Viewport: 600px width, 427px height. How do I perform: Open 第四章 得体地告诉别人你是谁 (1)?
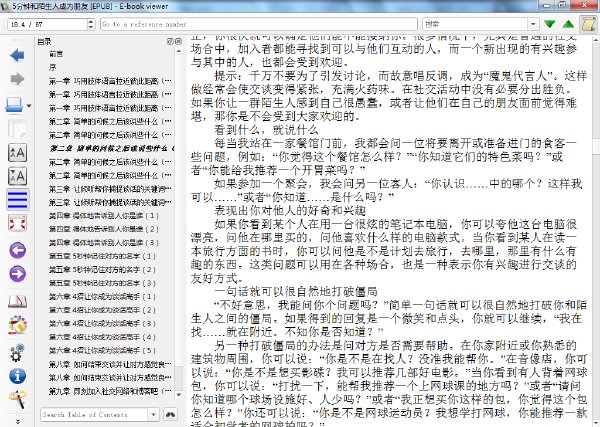click(103, 216)
